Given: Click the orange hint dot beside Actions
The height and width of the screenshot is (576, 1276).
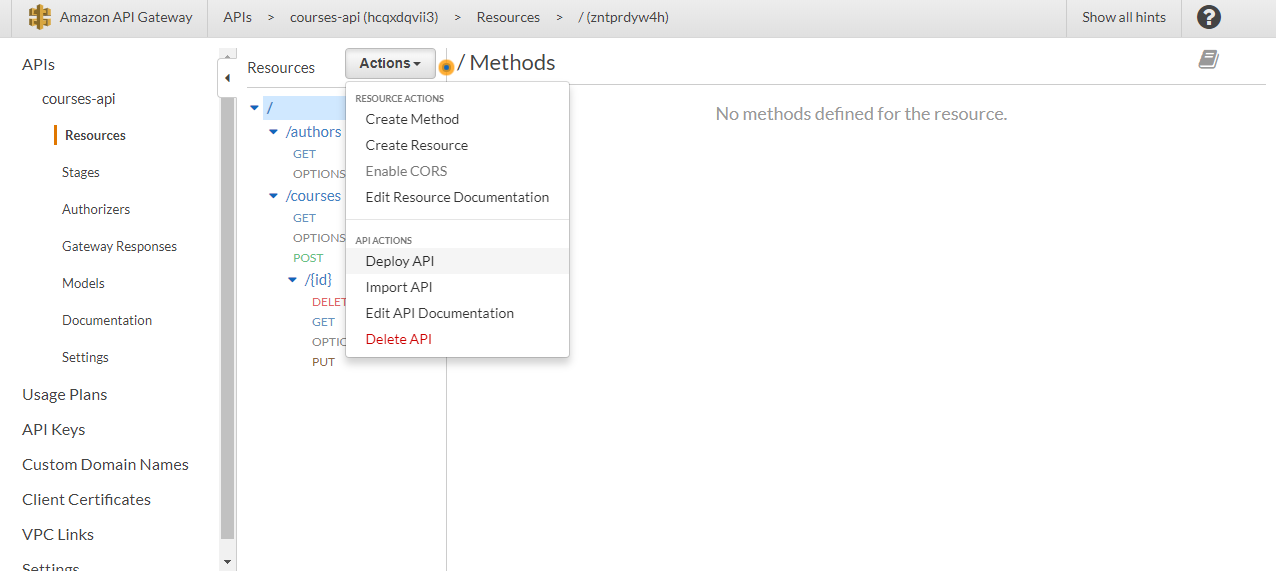Looking at the screenshot, I should tap(446, 67).
